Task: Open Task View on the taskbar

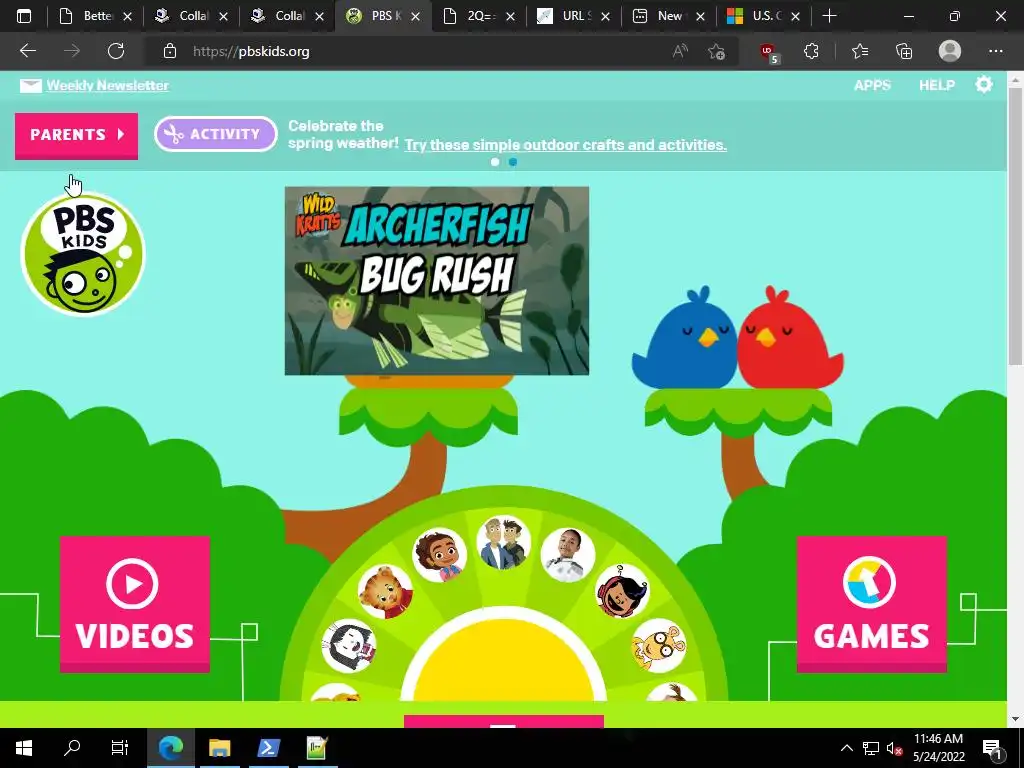Action: (x=120, y=748)
